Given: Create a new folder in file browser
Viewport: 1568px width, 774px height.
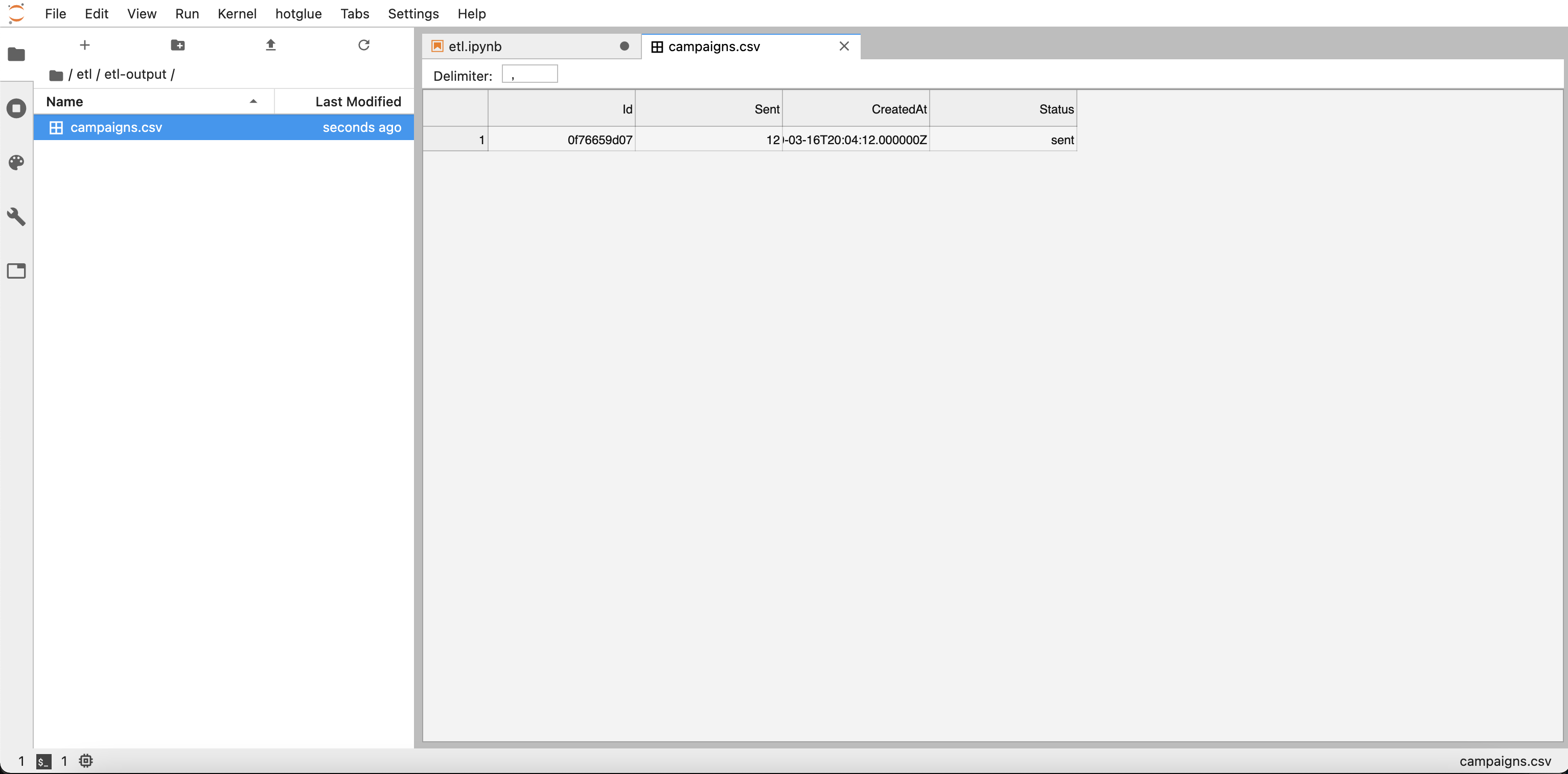Looking at the screenshot, I should click(x=178, y=45).
